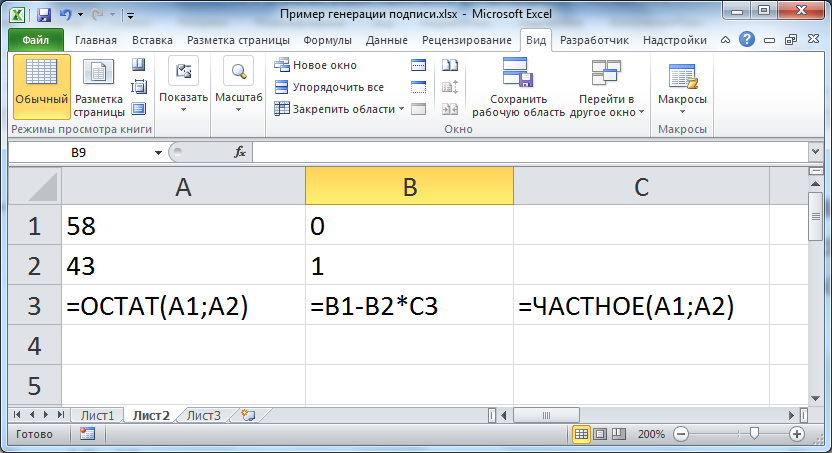Switch to Full Screen view icon
The height and width of the screenshot is (453, 832).
click(138, 108)
